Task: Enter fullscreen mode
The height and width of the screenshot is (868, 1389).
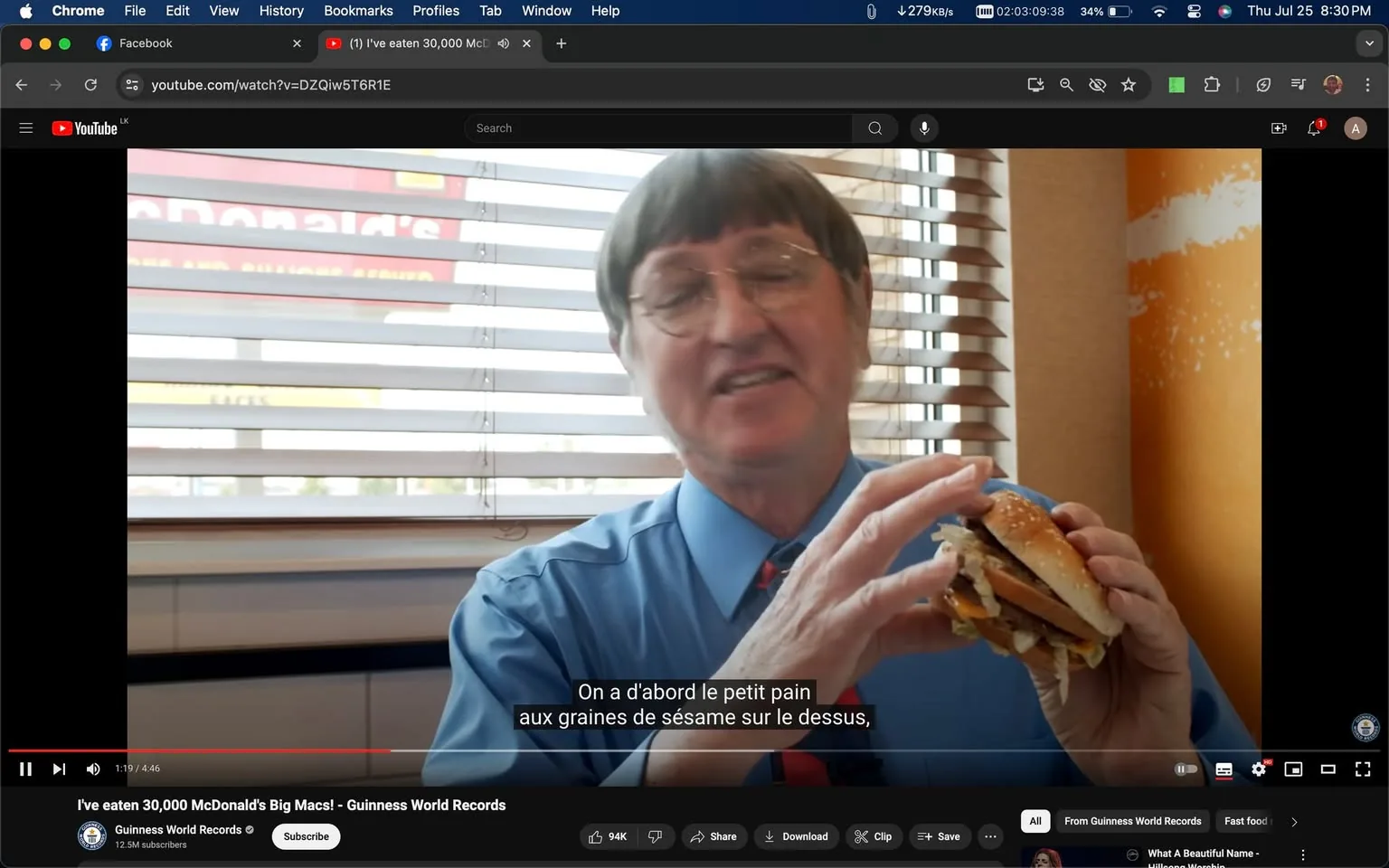Action: [1362, 769]
